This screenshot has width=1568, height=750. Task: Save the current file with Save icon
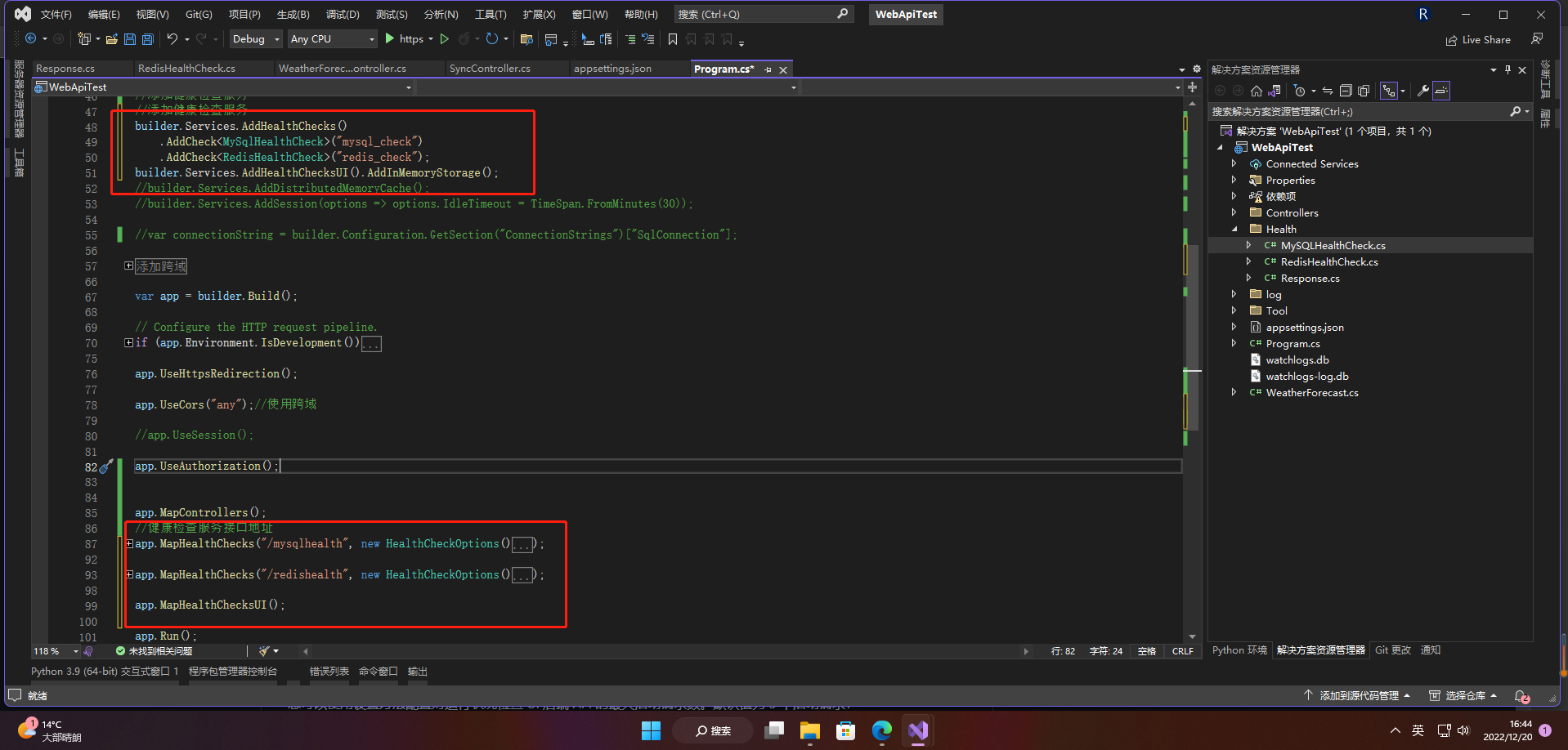[130, 38]
